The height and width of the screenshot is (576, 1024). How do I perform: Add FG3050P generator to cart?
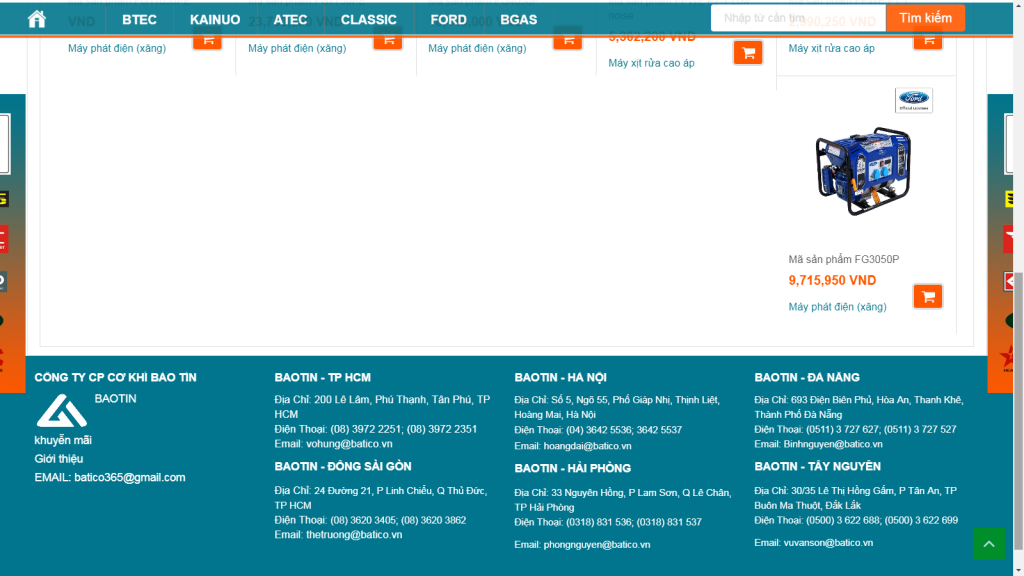(x=927, y=296)
